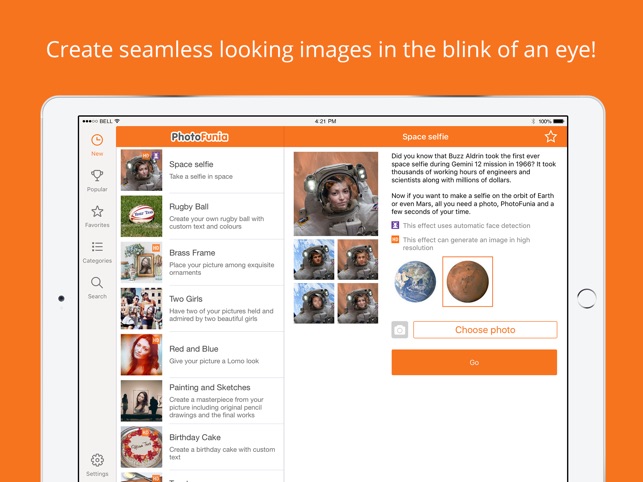Image resolution: width=643 pixels, height=482 pixels.
Task: Open the Two Girls effect thumbnail
Action: pos(141,308)
